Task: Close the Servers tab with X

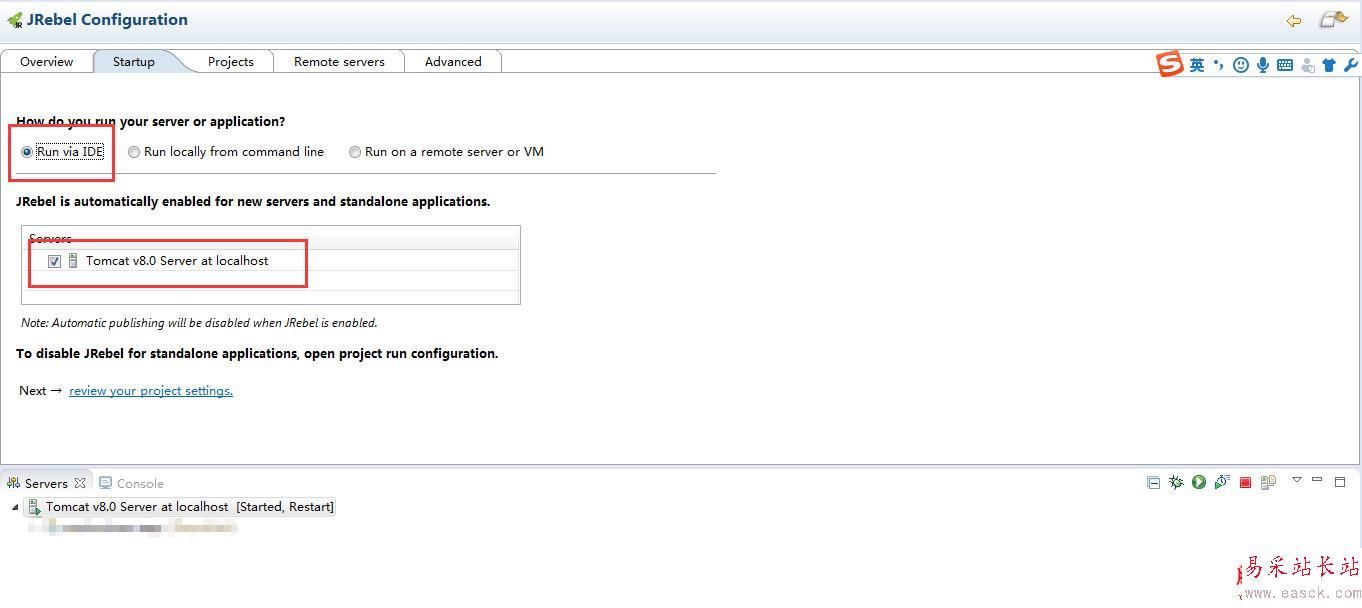Action: pyautogui.click(x=80, y=483)
